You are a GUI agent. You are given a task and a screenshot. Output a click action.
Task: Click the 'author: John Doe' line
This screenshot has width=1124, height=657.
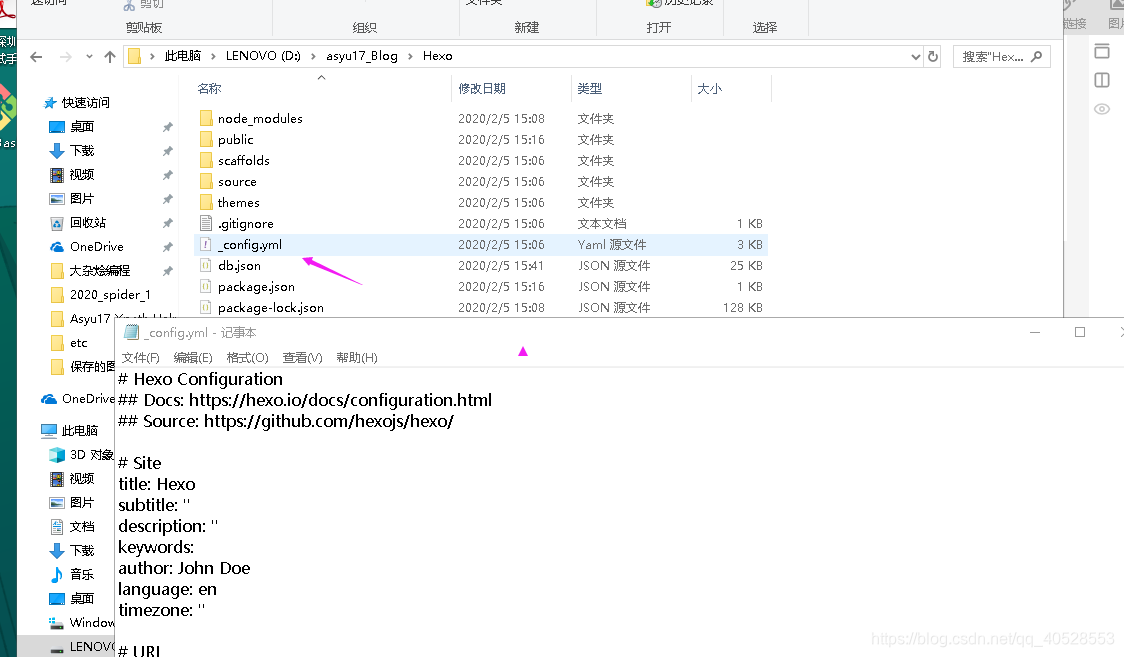coord(184,568)
